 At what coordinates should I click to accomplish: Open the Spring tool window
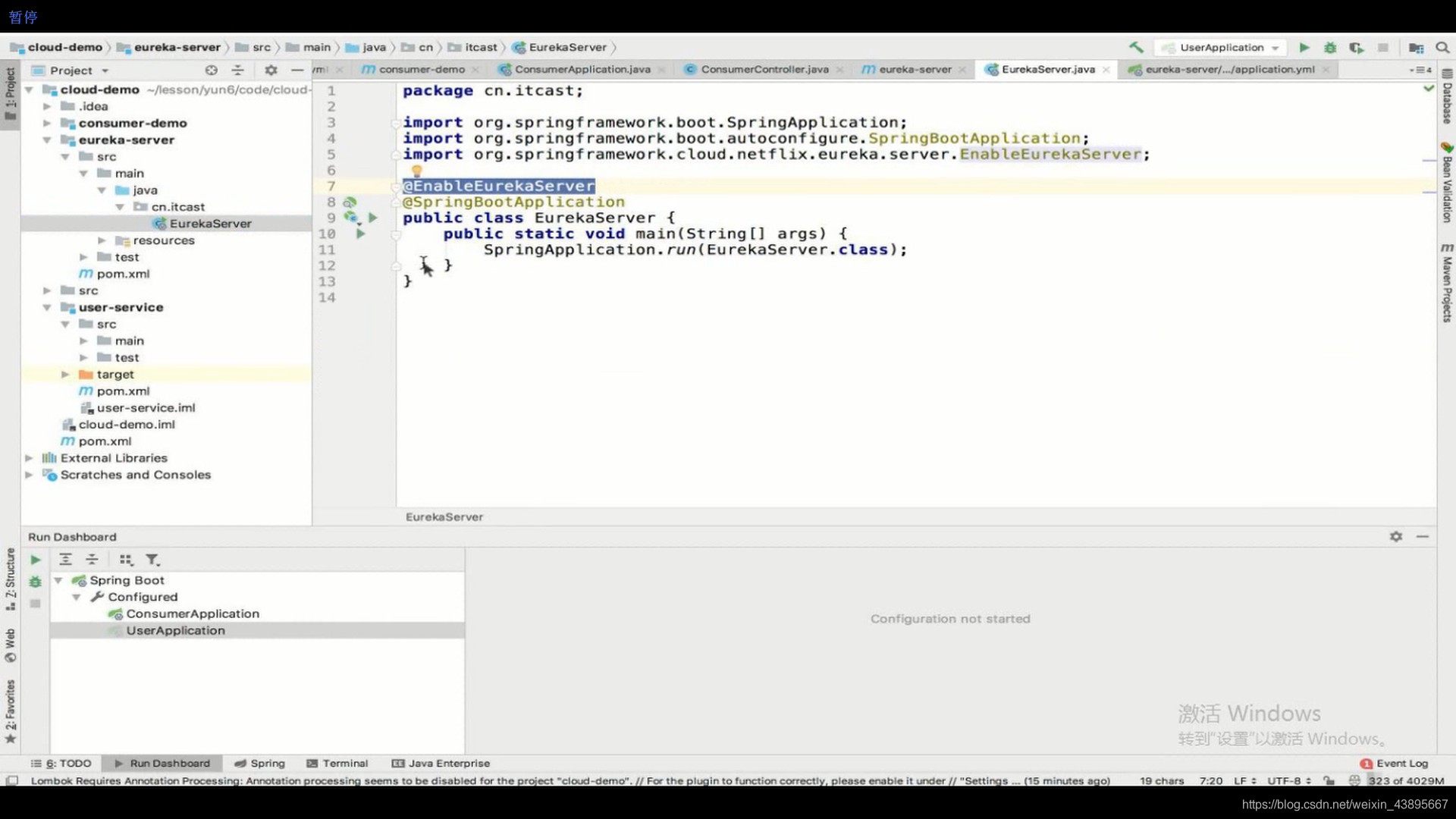tap(260, 763)
